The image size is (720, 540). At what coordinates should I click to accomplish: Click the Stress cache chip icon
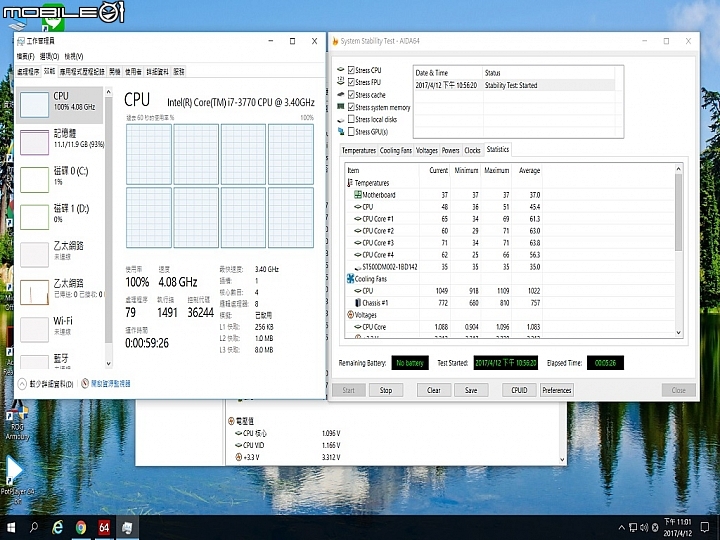pyautogui.click(x=341, y=95)
